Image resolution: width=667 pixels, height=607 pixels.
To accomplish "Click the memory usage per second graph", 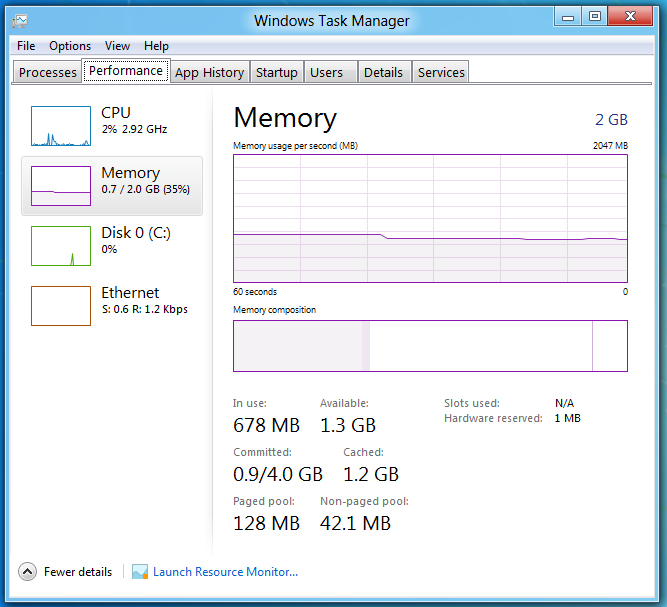I will 430,218.
